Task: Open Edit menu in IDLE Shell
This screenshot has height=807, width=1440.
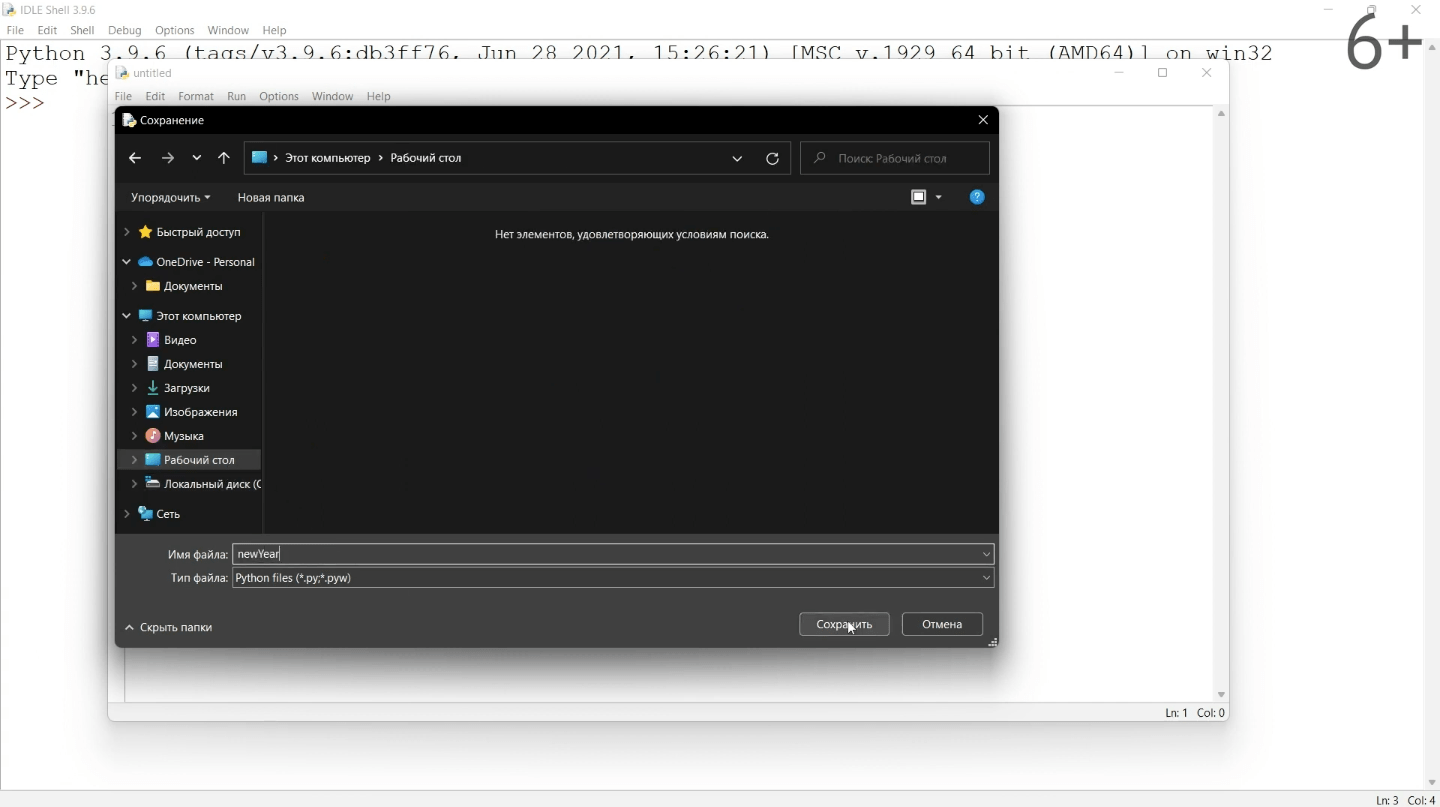Action: click(47, 31)
